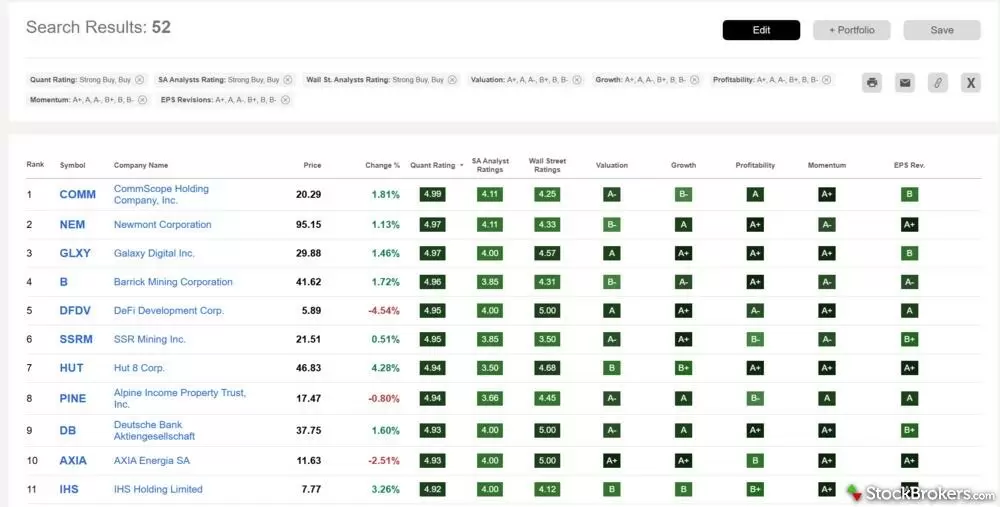Sort by the Change % column header
Screen dimensions: 1000x507
coord(382,165)
